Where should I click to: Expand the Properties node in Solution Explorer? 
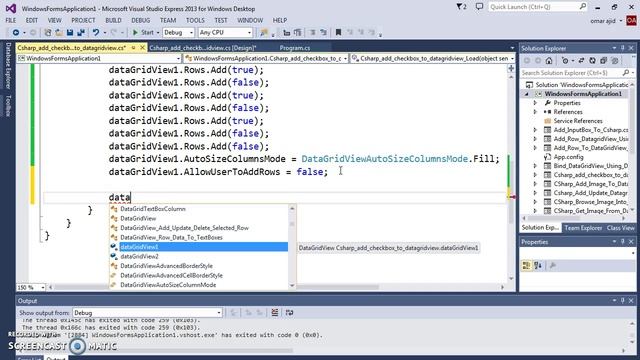tap(535, 103)
